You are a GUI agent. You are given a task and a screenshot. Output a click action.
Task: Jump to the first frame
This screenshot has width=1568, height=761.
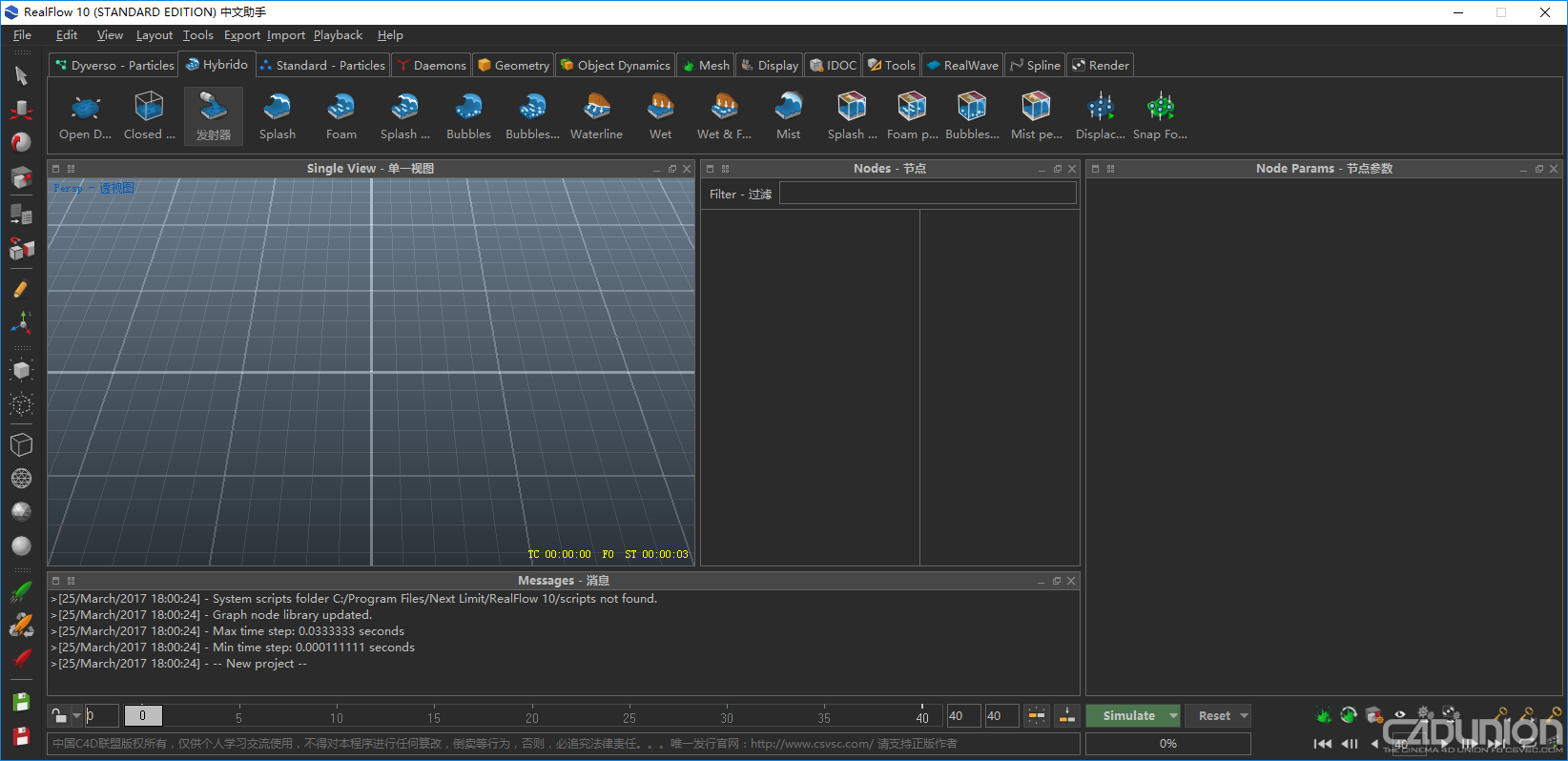click(1323, 744)
